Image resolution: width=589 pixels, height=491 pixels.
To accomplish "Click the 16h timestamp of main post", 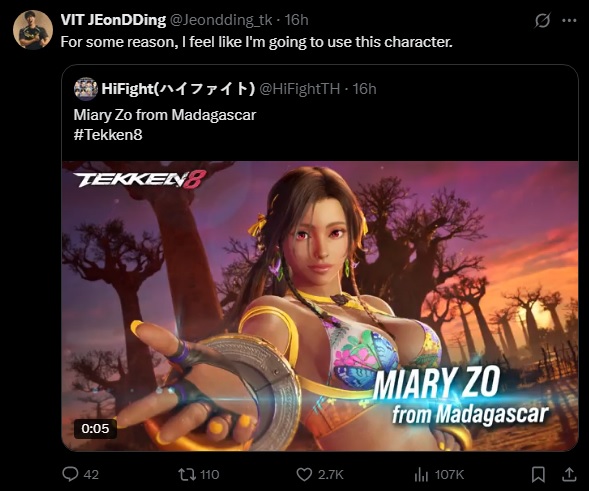I will click(296, 20).
